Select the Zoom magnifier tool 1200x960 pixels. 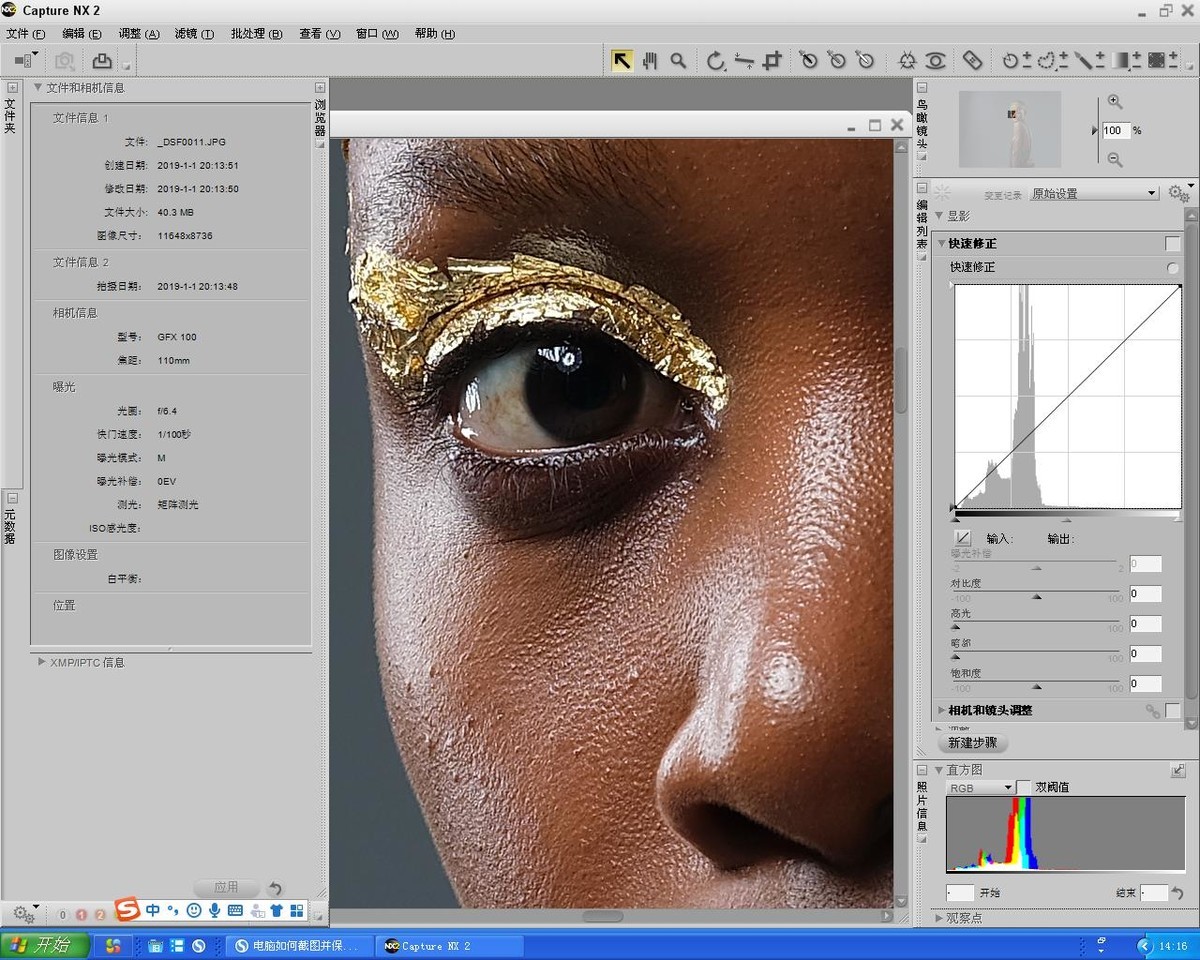678,61
